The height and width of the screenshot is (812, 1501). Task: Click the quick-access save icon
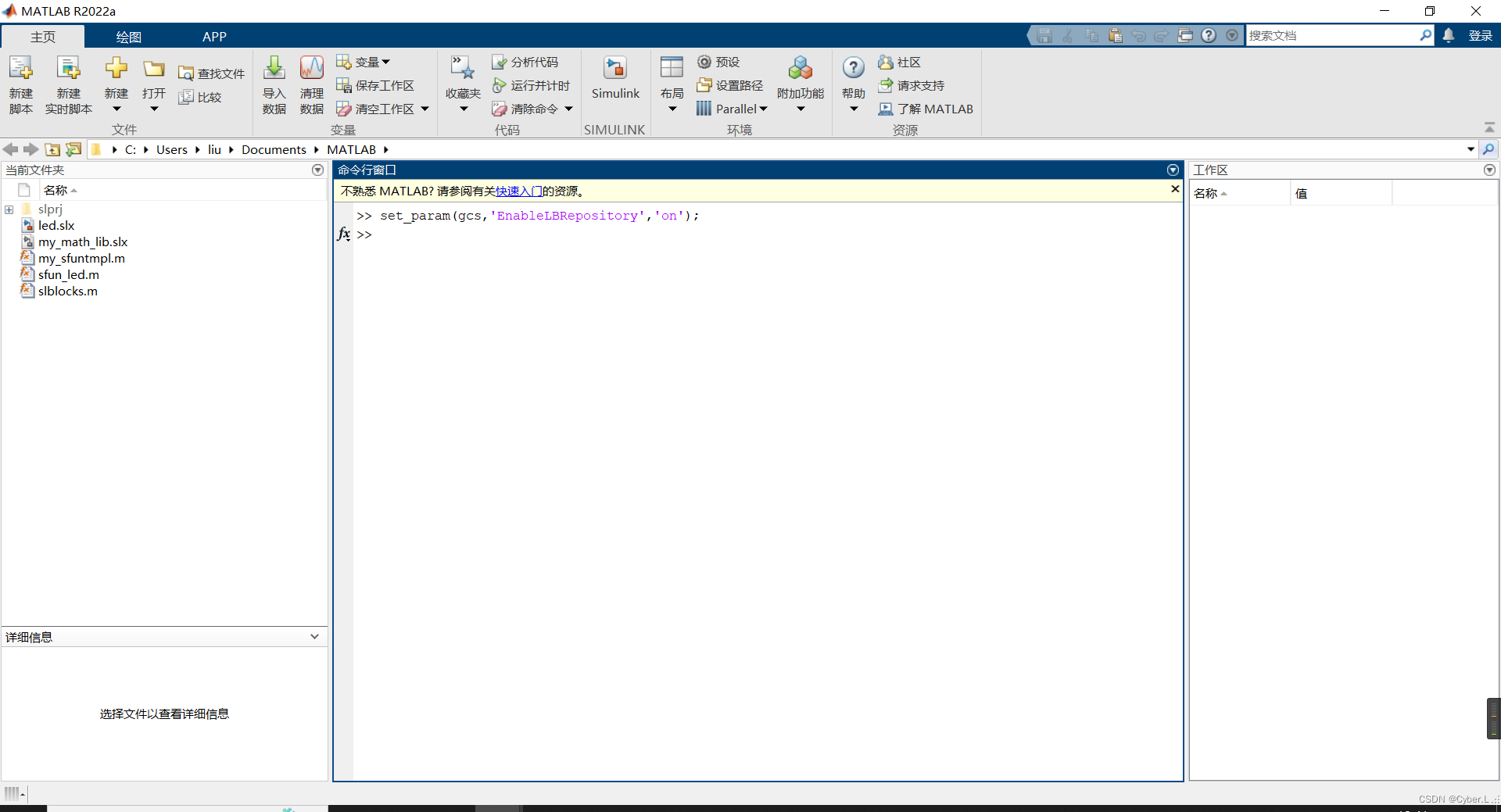[1044, 35]
